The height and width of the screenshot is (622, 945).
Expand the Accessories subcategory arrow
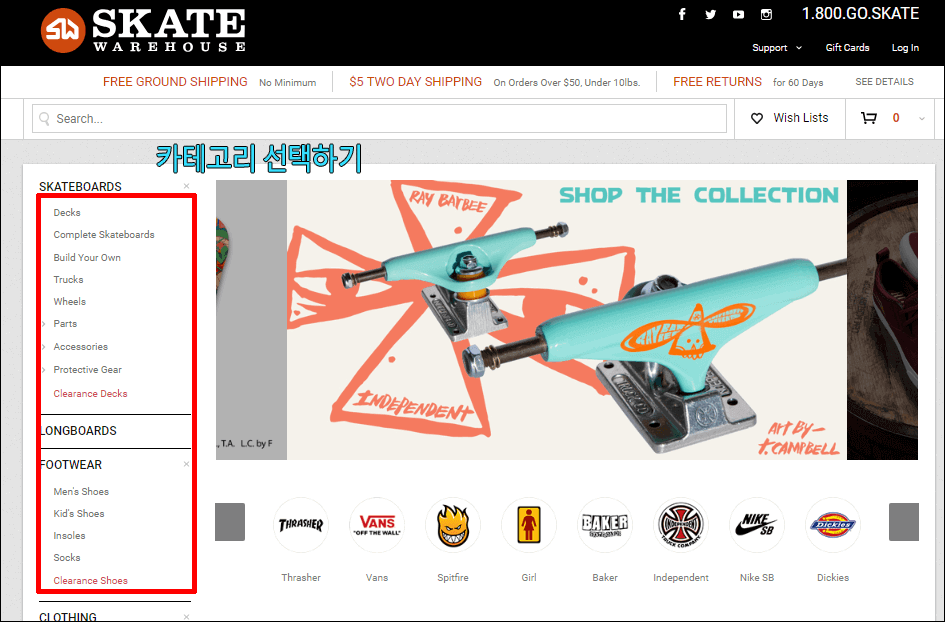(44, 347)
